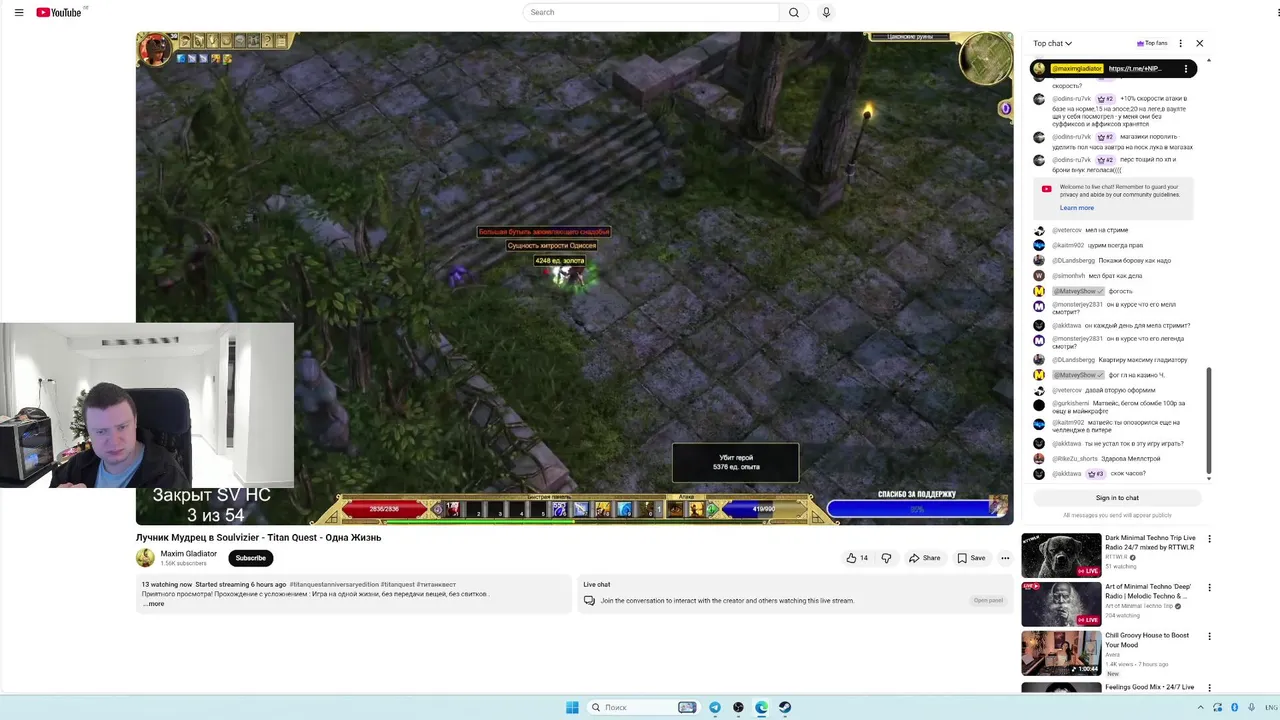Open Maxim Gladiator channel avatar

(x=146, y=558)
